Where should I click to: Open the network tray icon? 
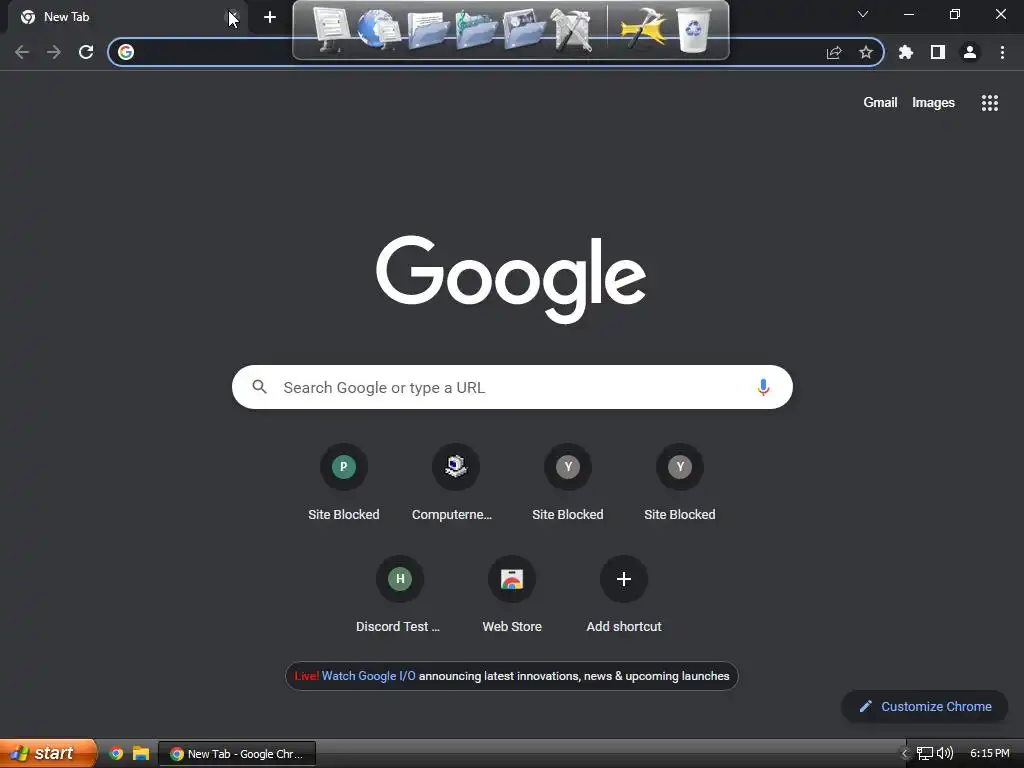pos(924,754)
